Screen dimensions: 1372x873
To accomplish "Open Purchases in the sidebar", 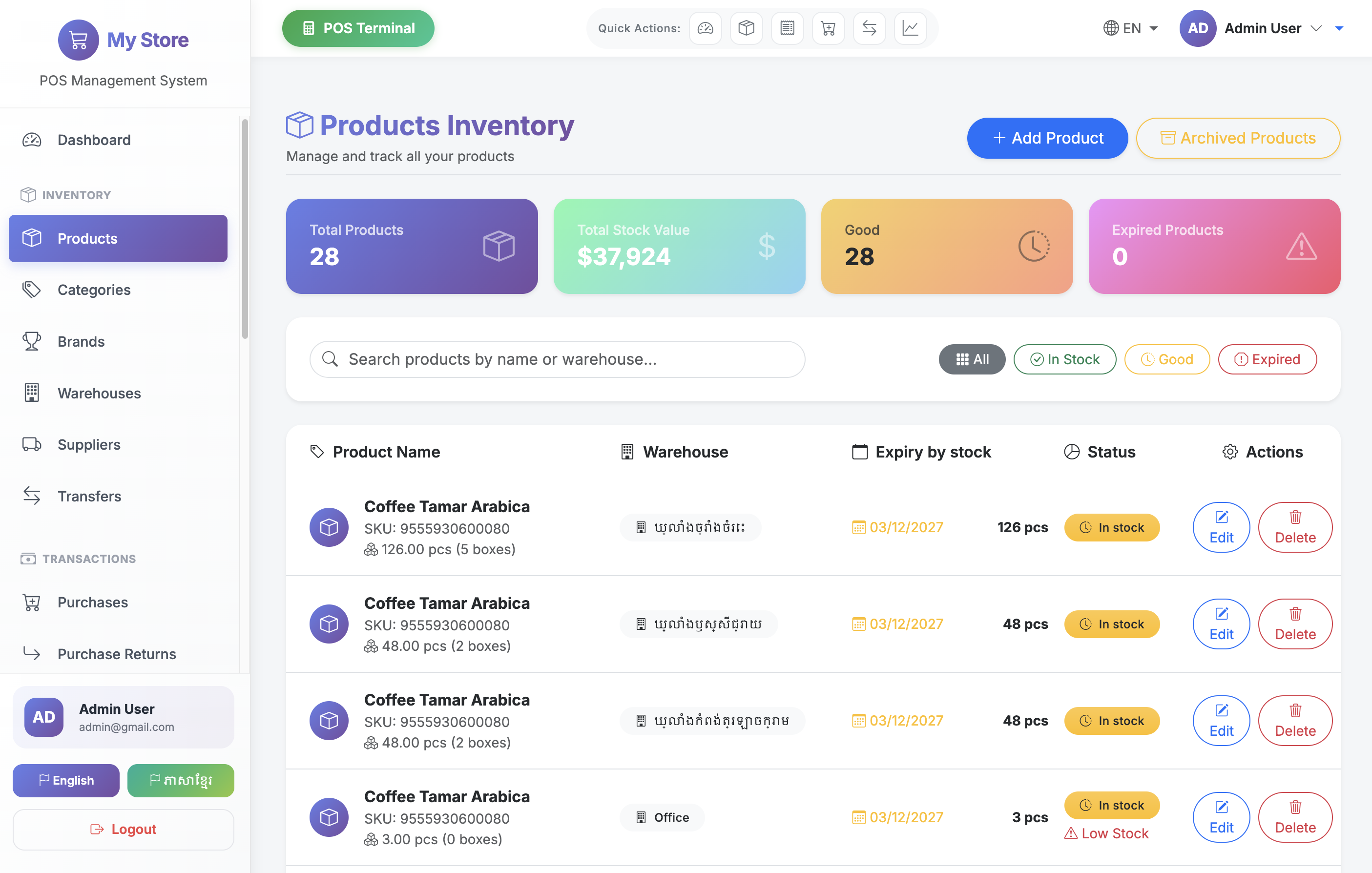I will (118, 602).
